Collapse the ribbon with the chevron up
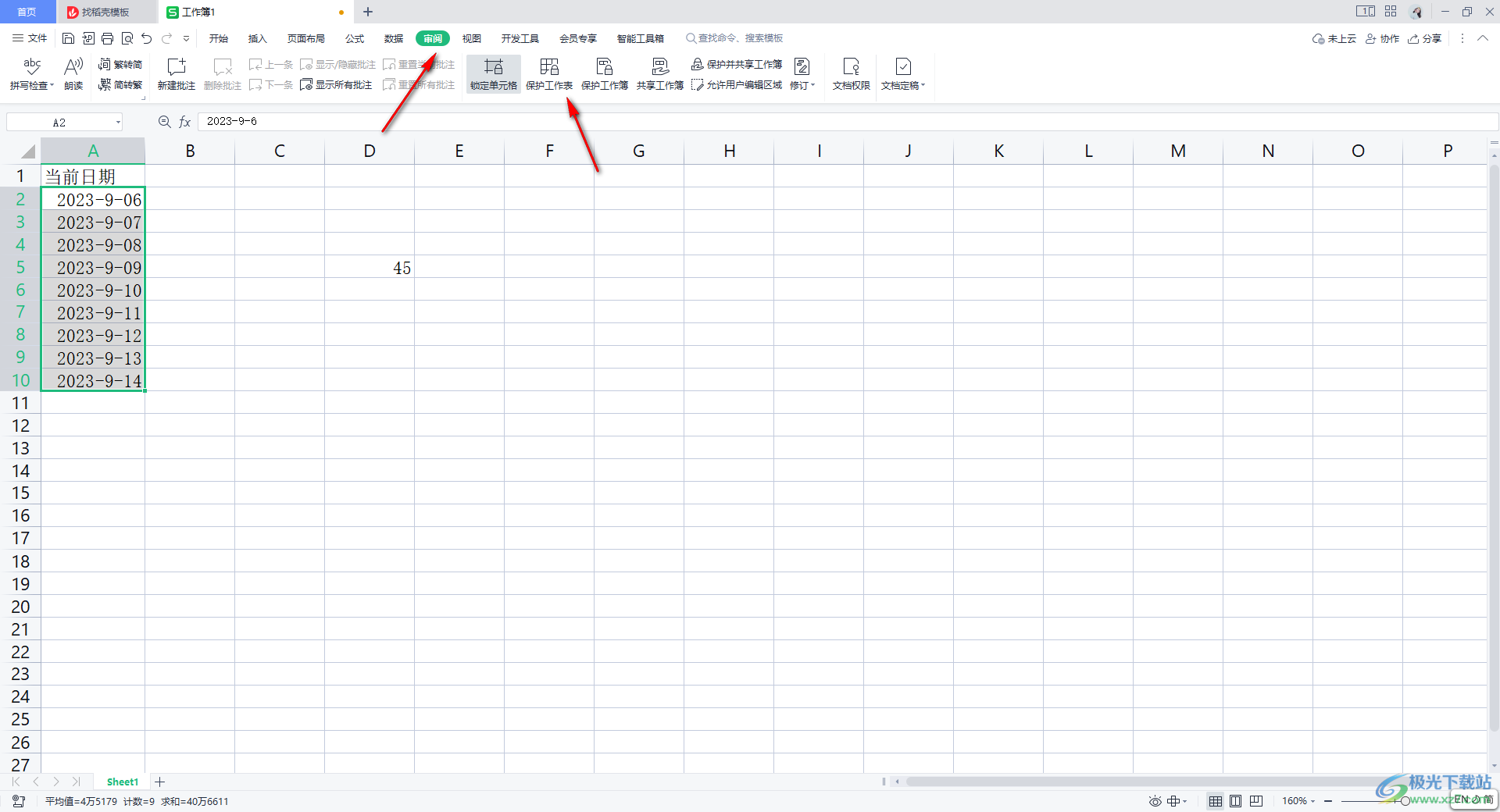 1483,38
